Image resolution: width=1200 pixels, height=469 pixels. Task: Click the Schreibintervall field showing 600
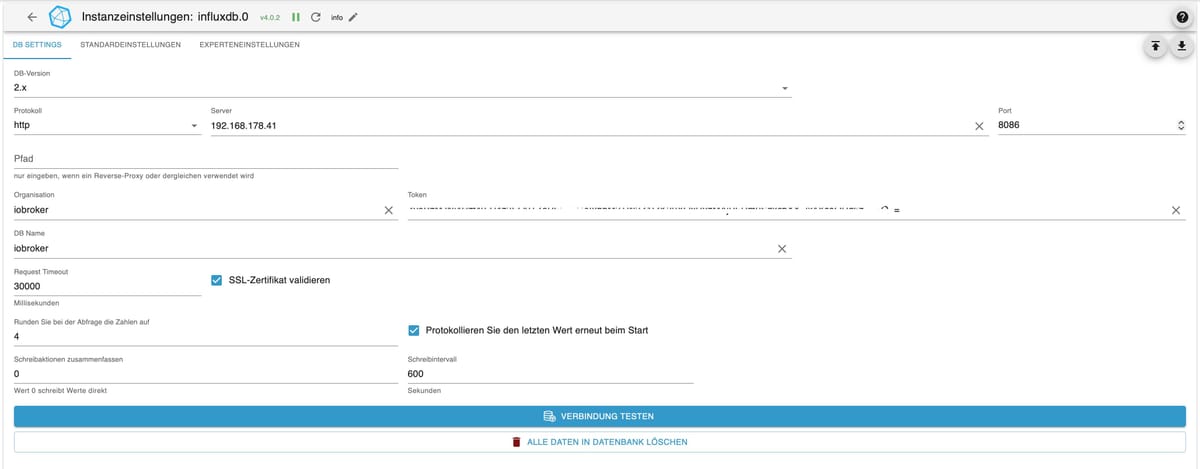pos(551,374)
